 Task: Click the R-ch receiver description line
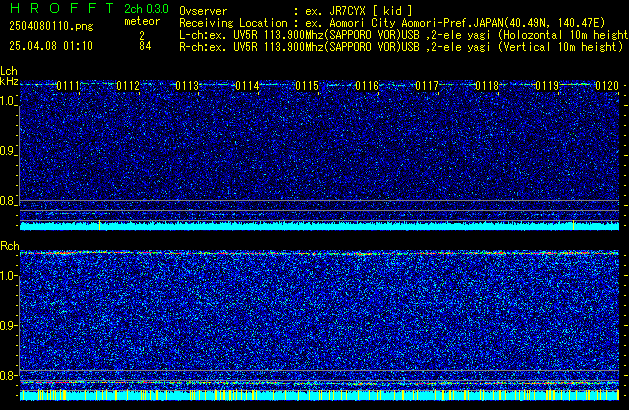click(401, 47)
